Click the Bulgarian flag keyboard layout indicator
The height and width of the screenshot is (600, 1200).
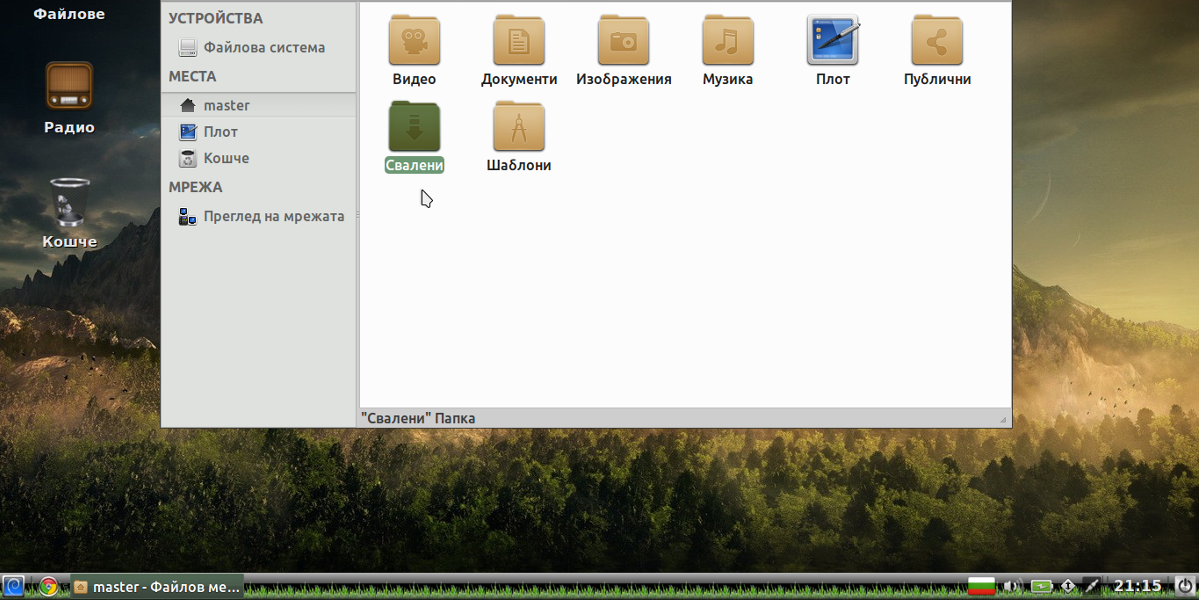point(981,586)
